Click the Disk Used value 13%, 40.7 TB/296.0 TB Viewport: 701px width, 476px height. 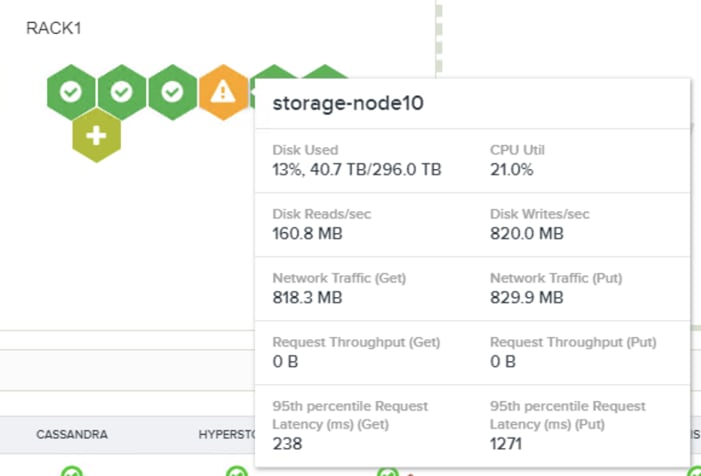[x=357, y=170]
